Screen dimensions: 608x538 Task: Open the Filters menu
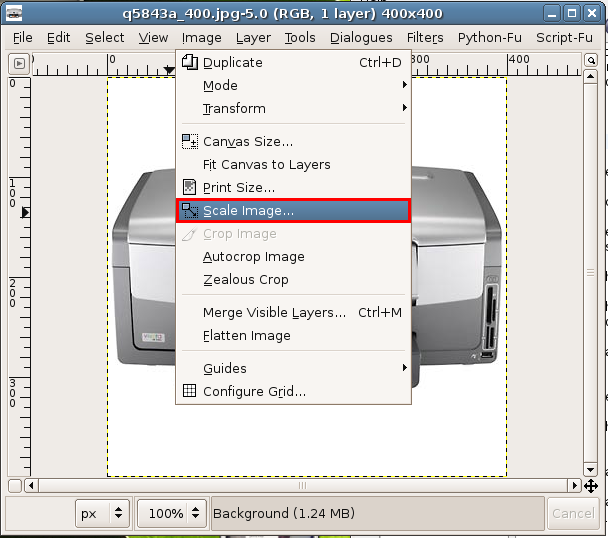pyautogui.click(x=425, y=37)
